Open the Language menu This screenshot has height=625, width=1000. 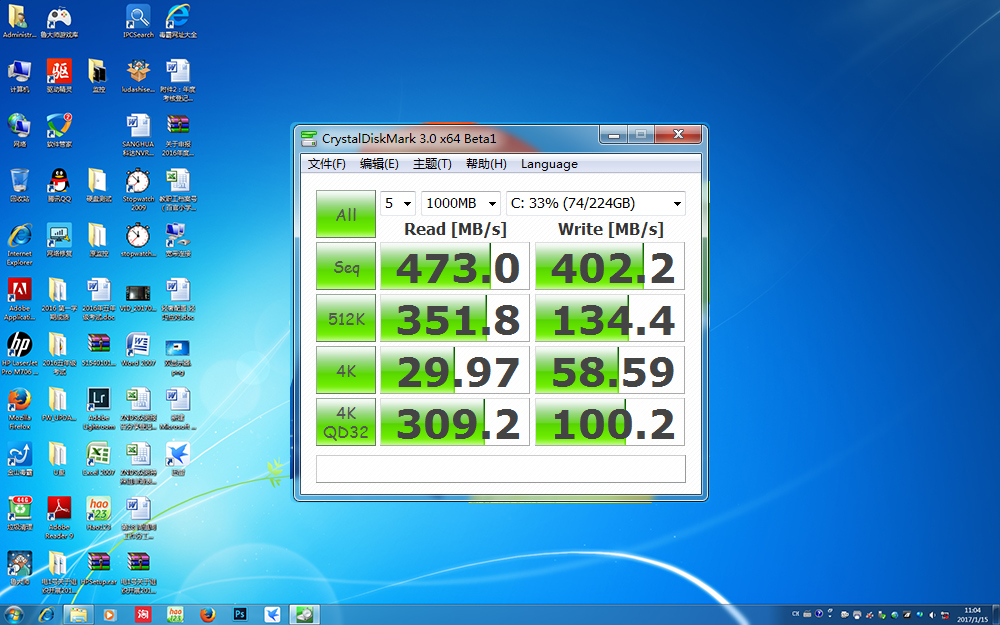pyautogui.click(x=549, y=164)
